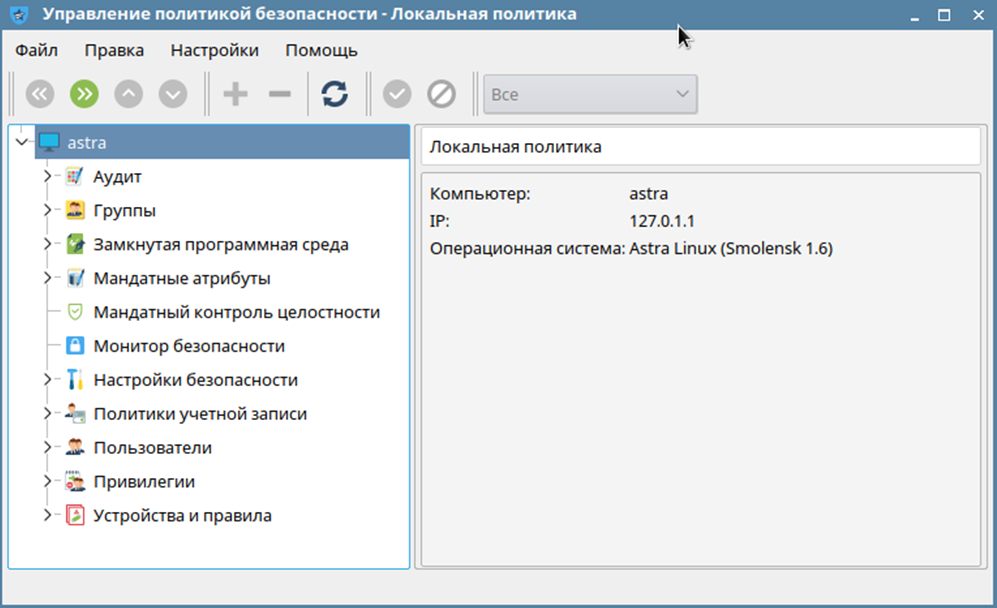Click the Компьютер: label
The height and width of the screenshot is (608, 997).
pos(480,194)
